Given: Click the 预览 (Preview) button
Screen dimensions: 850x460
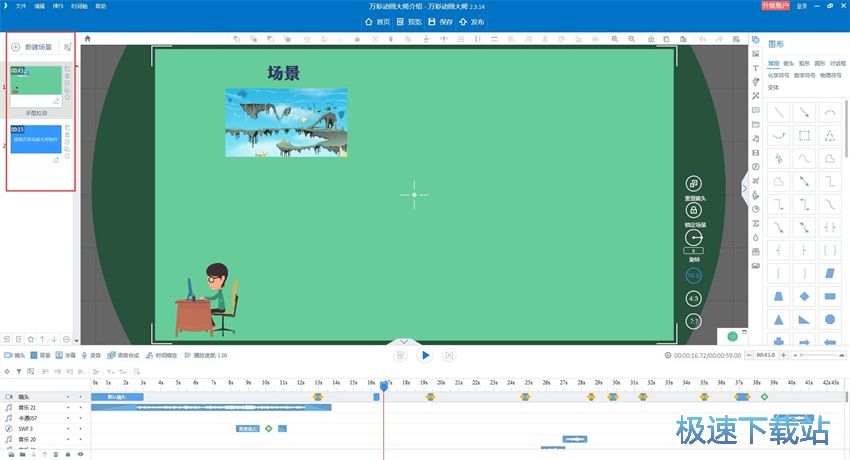Looking at the screenshot, I should tap(409, 22).
